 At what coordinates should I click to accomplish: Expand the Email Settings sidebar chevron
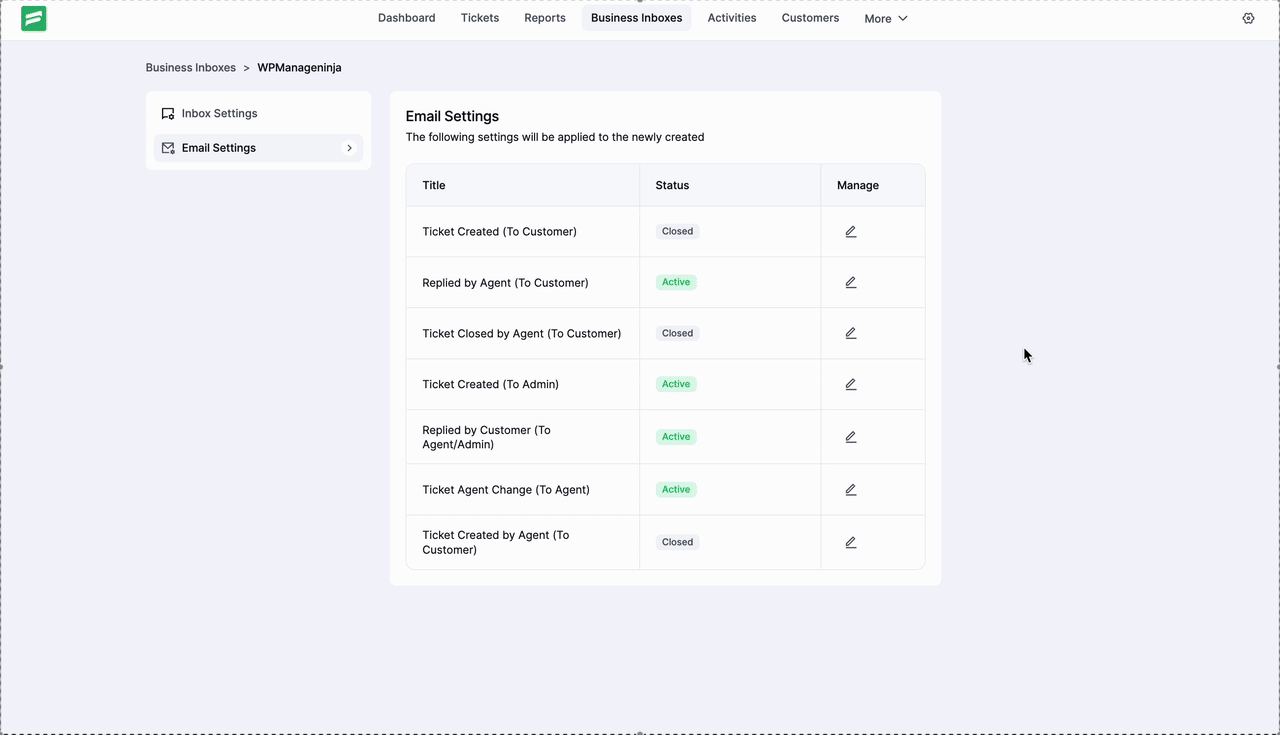click(349, 147)
